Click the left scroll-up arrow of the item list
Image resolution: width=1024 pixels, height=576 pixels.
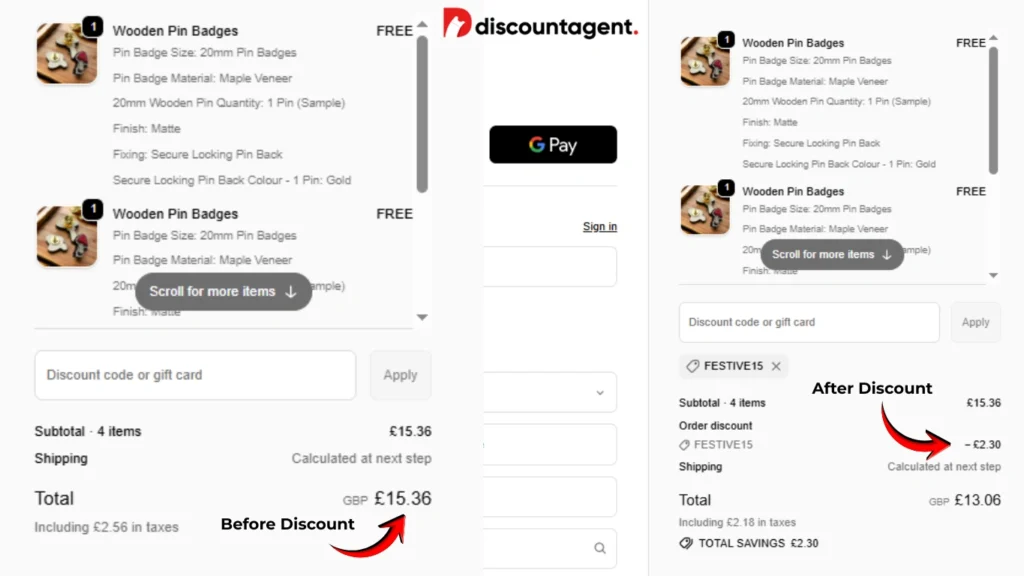(423, 25)
